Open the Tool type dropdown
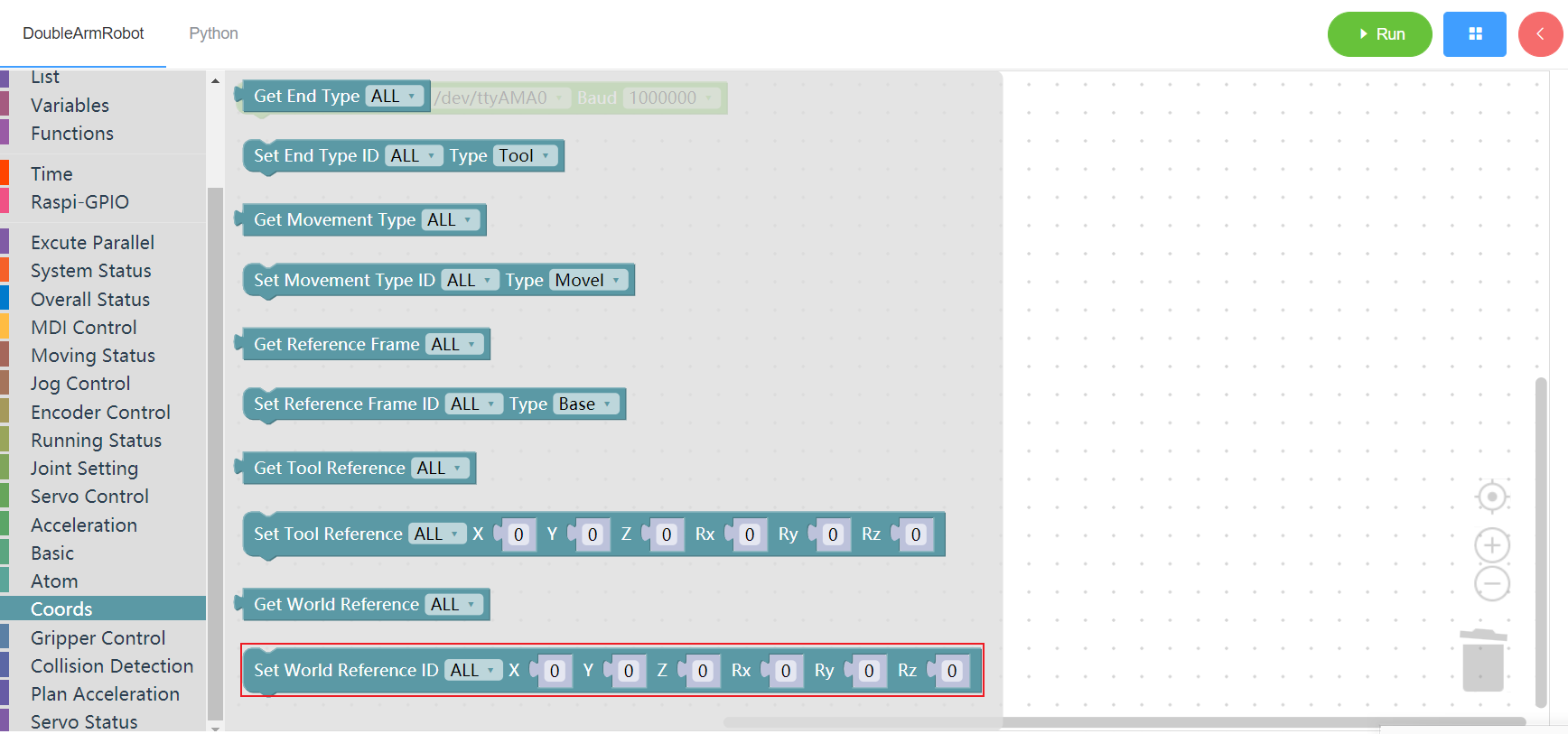 coord(525,155)
